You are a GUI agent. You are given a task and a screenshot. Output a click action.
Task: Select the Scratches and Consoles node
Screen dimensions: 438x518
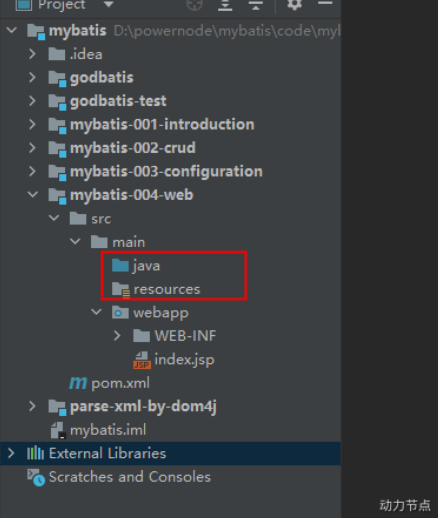(130, 477)
